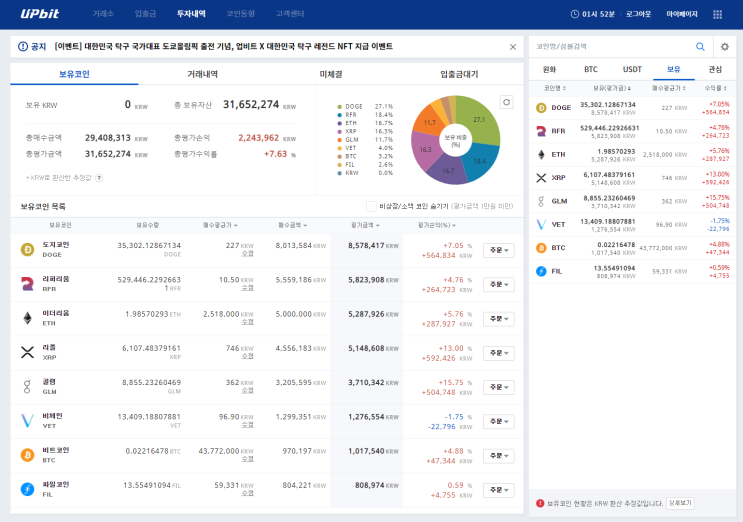Open order dropdown for RFR row

click(x=499, y=284)
